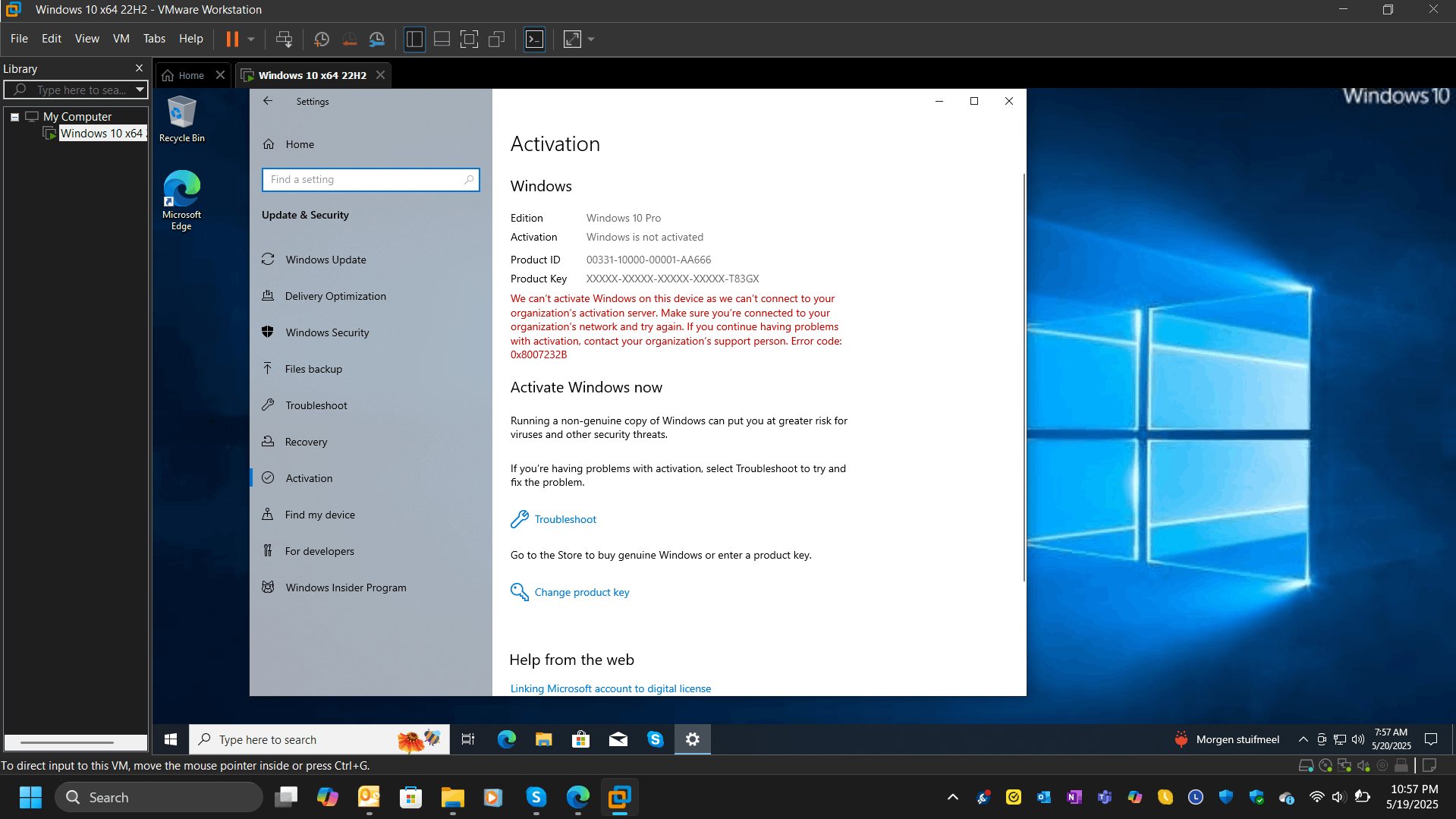Open the VM menu
The height and width of the screenshot is (819, 1456).
pyautogui.click(x=121, y=39)
